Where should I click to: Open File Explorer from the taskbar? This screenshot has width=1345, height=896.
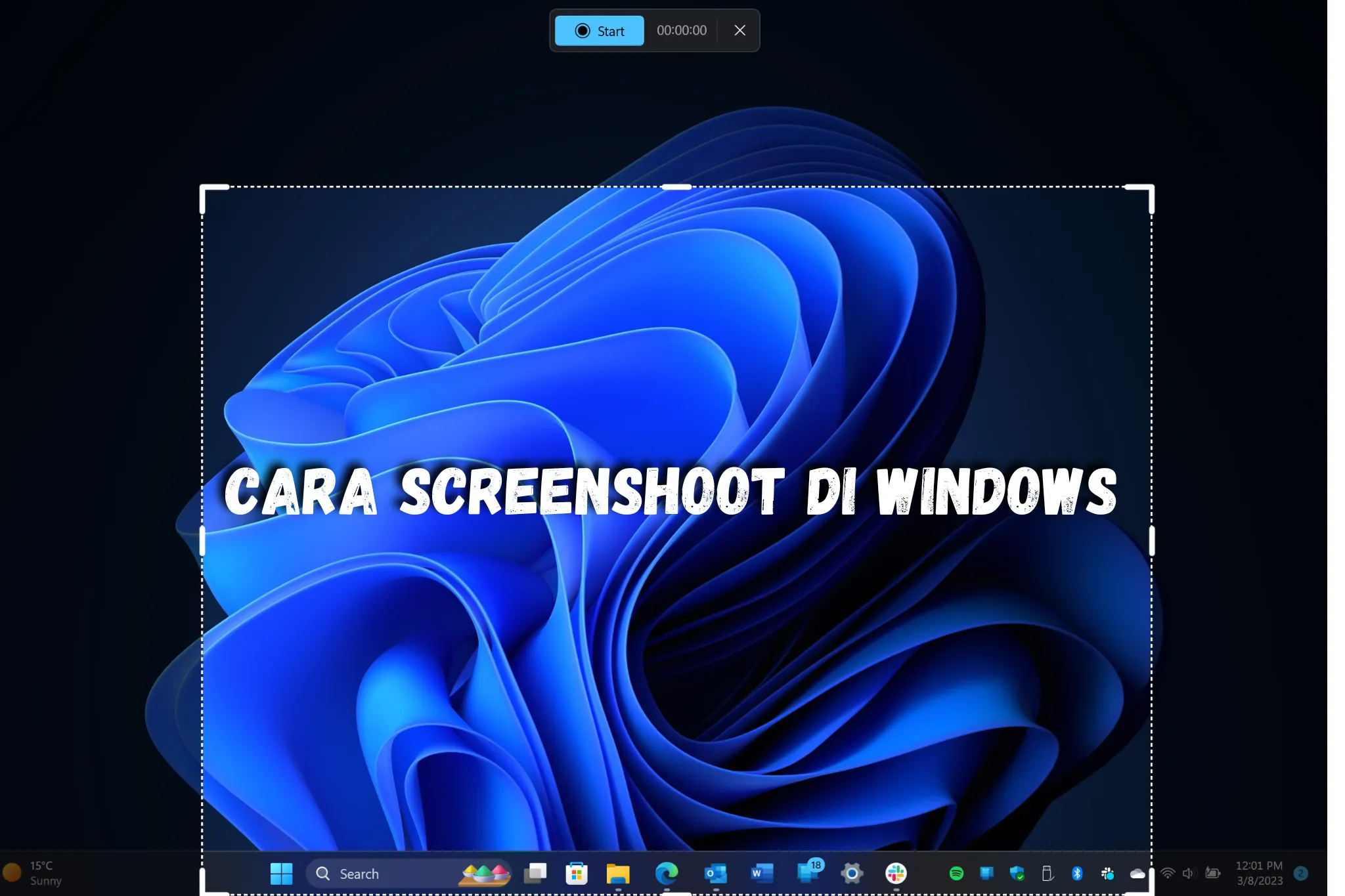click(618, 874)
